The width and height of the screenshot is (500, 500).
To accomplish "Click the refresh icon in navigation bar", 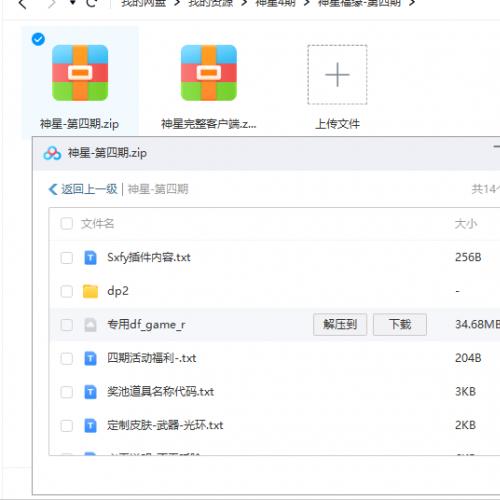I will [x=91, y=3].
